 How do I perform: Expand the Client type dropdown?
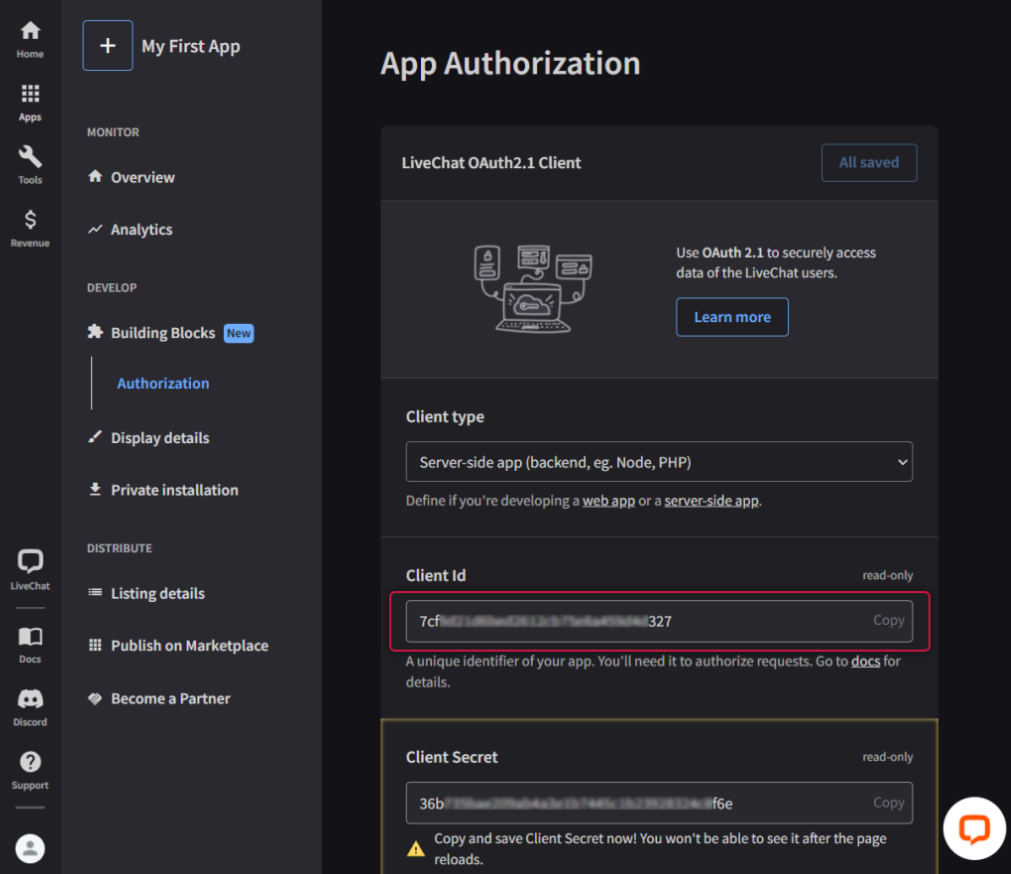[659, 462]
